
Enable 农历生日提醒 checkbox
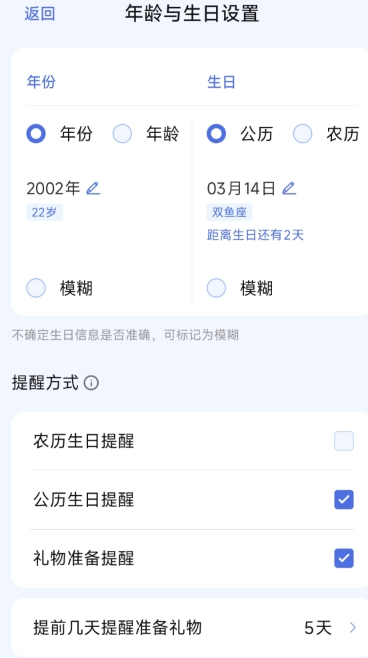tap(344, 441)
